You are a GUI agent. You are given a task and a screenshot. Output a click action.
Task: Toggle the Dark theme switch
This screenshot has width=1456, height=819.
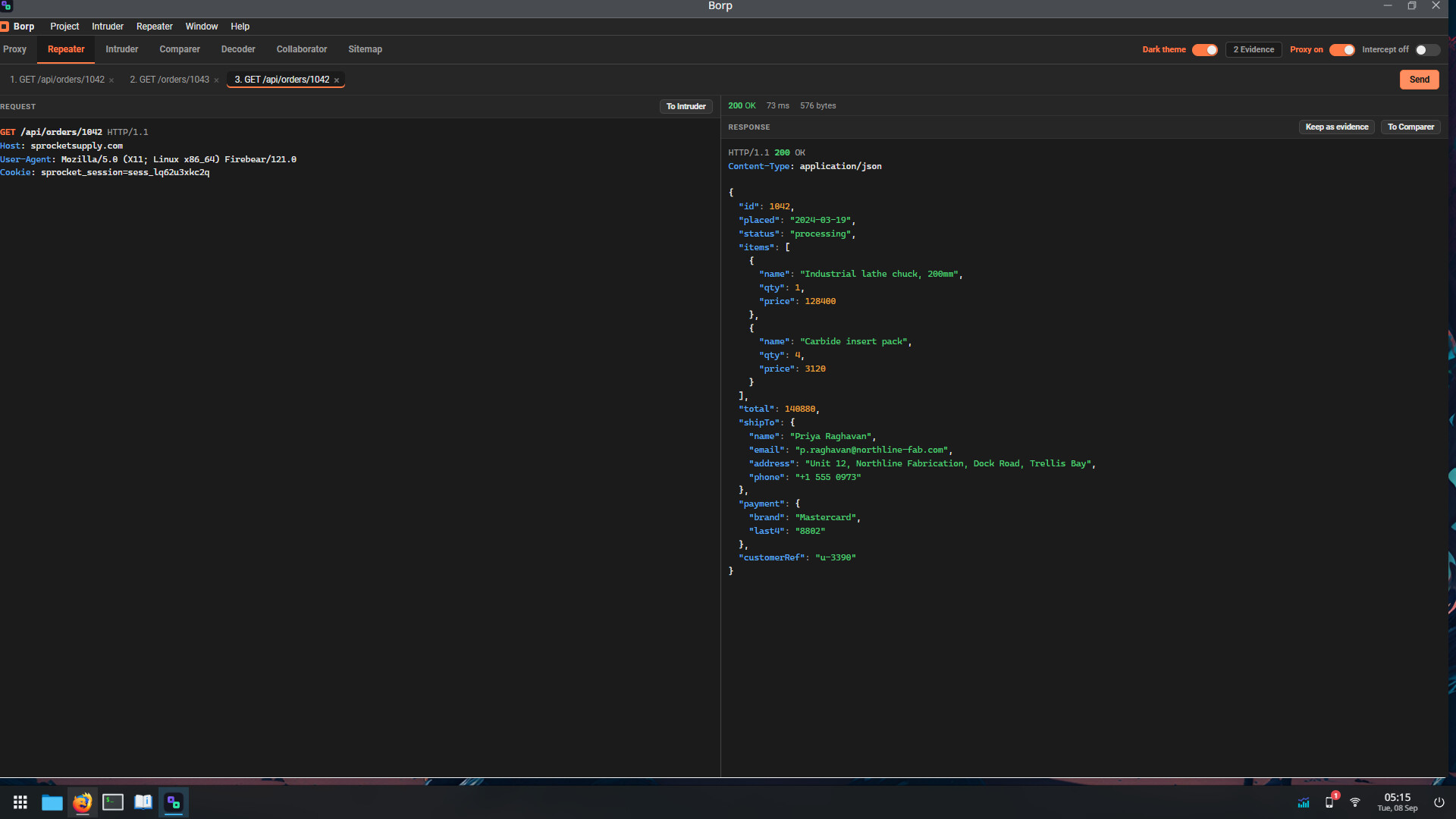1204,50
